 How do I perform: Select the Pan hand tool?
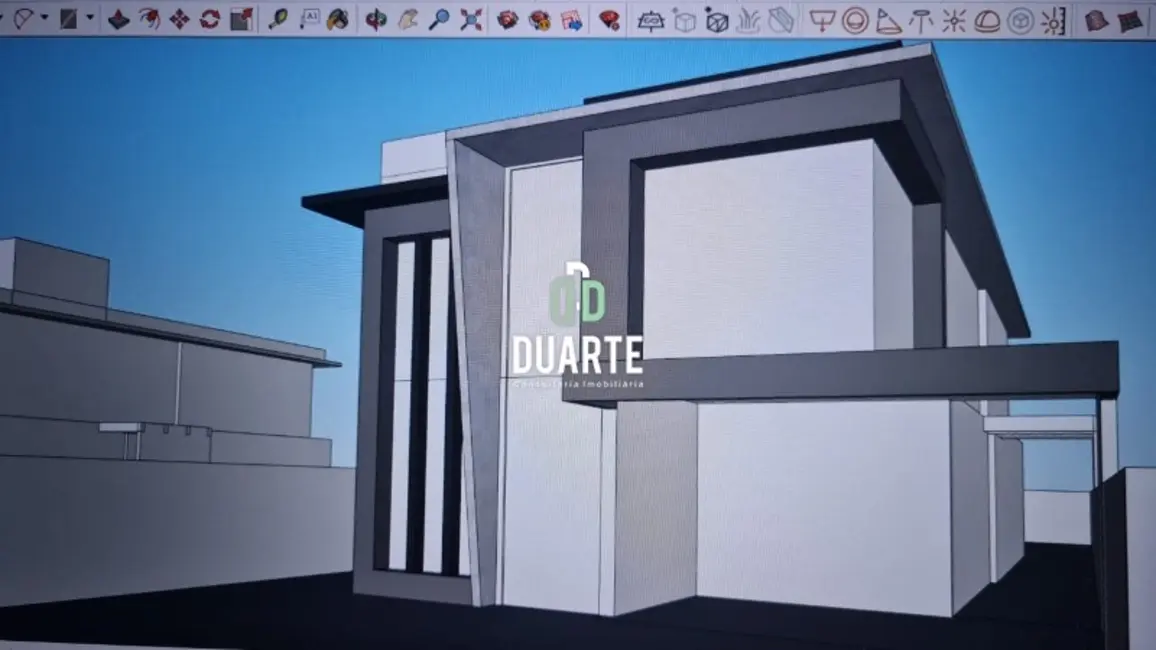[408, 18]
